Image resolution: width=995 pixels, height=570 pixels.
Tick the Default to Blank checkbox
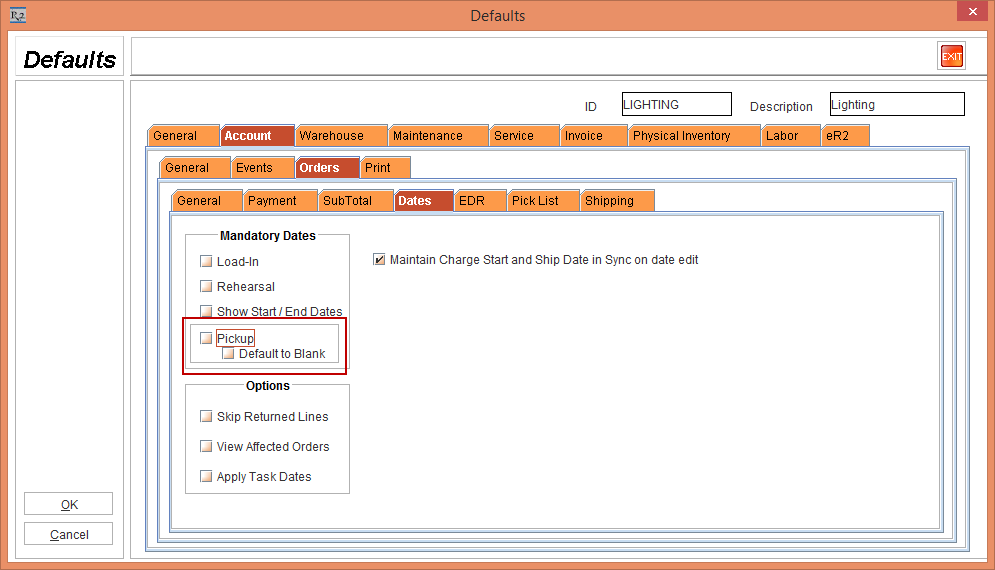tap(229, 354)
